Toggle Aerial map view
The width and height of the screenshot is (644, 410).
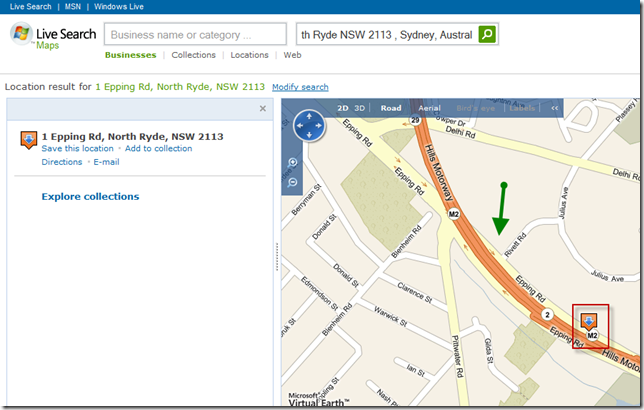(x=429, y=108)
